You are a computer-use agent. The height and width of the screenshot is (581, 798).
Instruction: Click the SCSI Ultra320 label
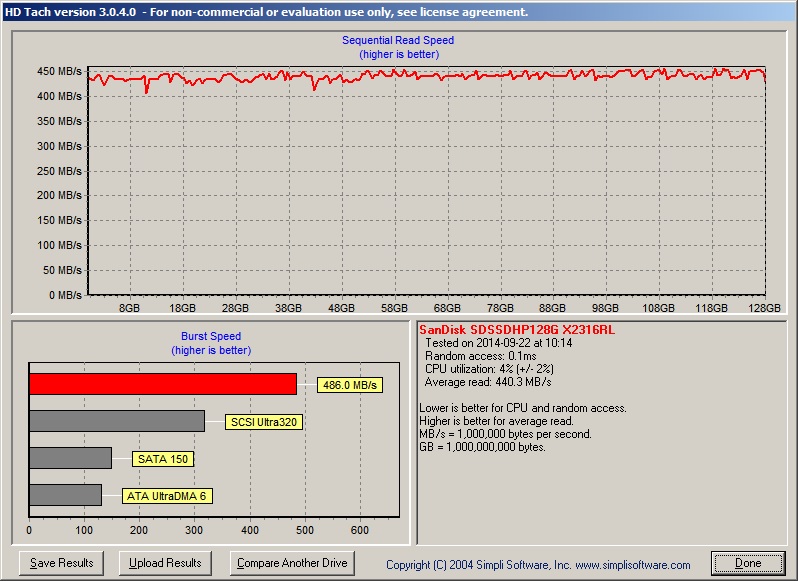click(264, 422)
